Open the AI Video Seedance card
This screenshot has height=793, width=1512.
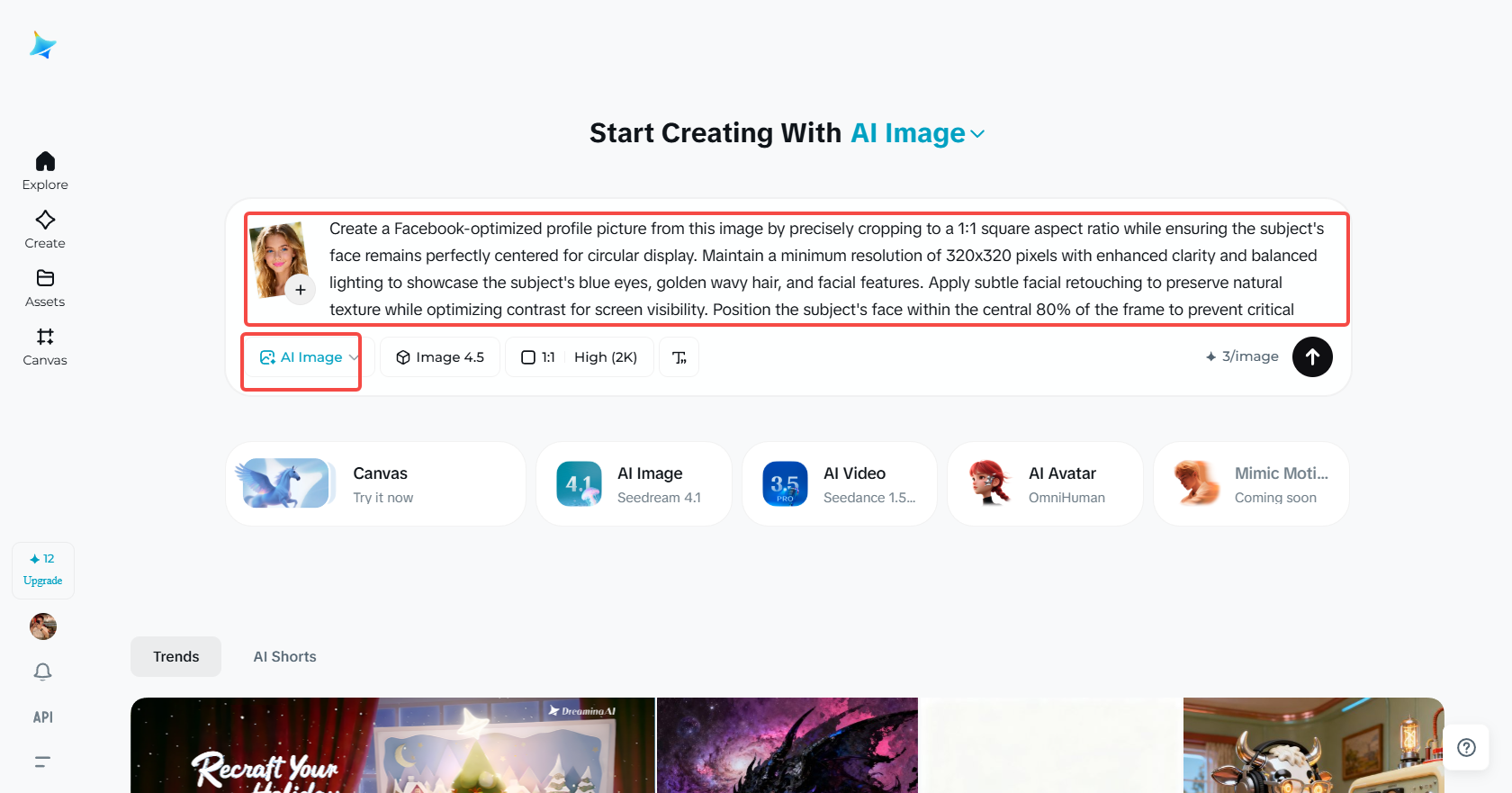pos(840,484)
